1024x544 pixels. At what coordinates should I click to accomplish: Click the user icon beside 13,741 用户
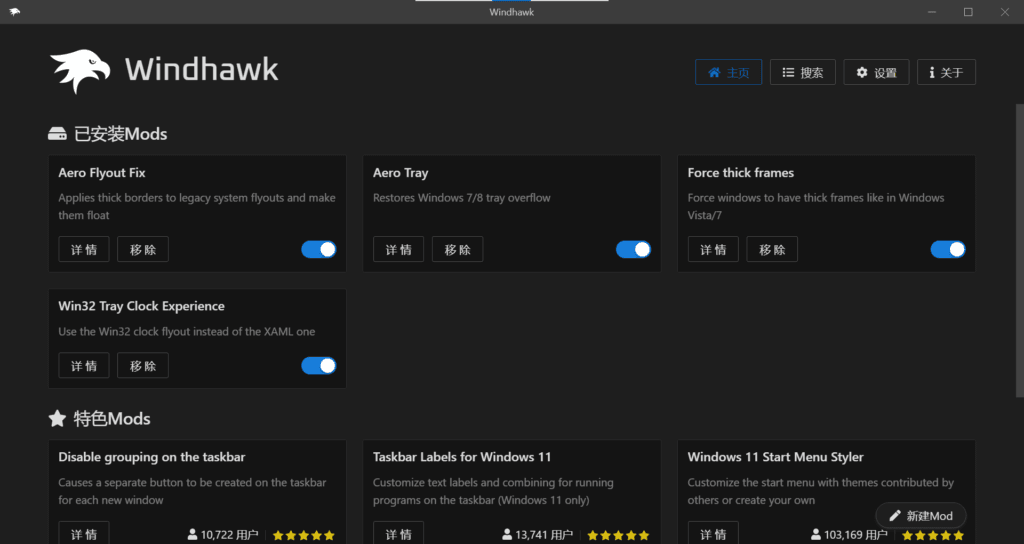point(508,535)
